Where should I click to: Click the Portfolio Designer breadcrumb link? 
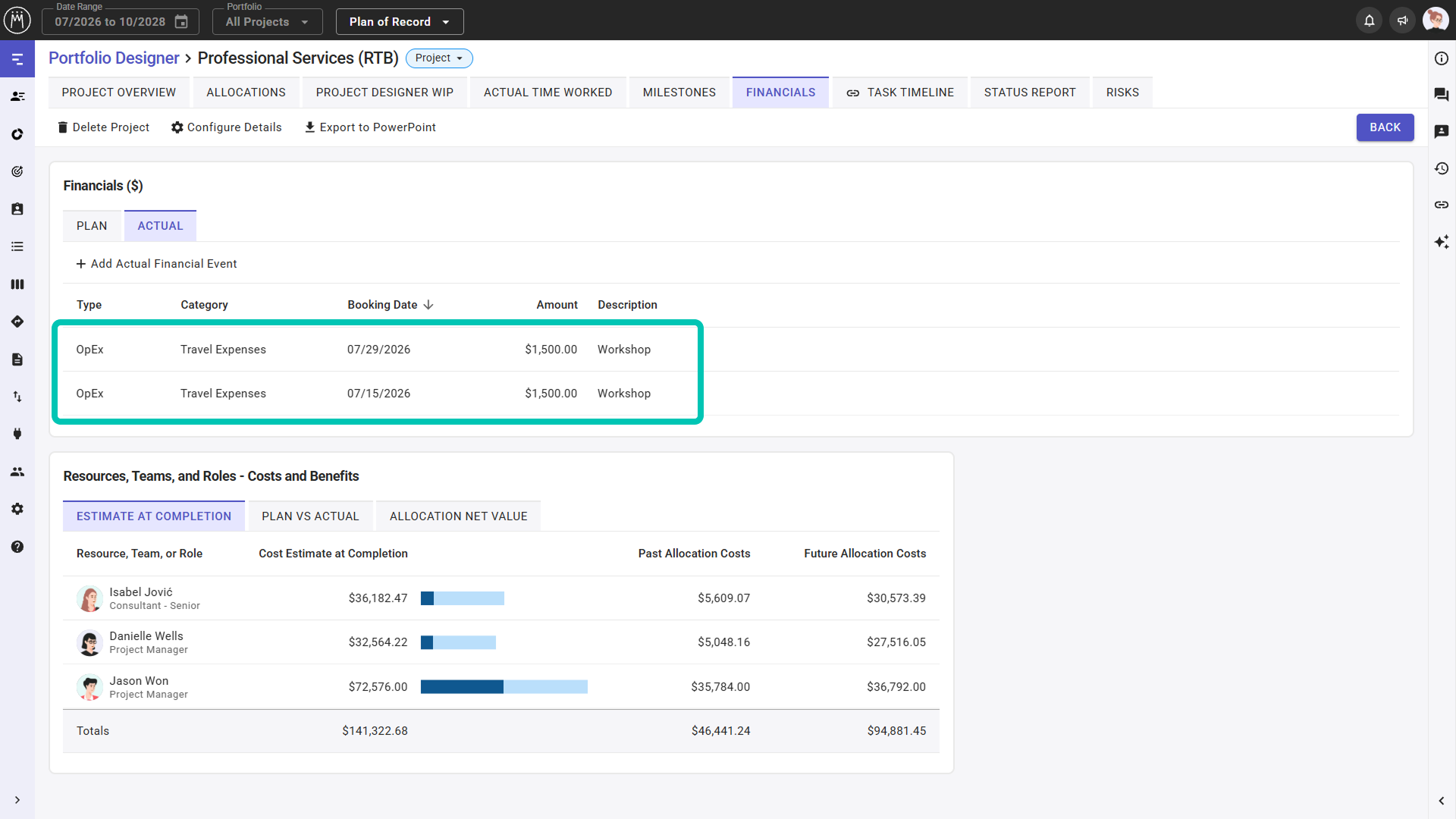(x=114, y=58)
